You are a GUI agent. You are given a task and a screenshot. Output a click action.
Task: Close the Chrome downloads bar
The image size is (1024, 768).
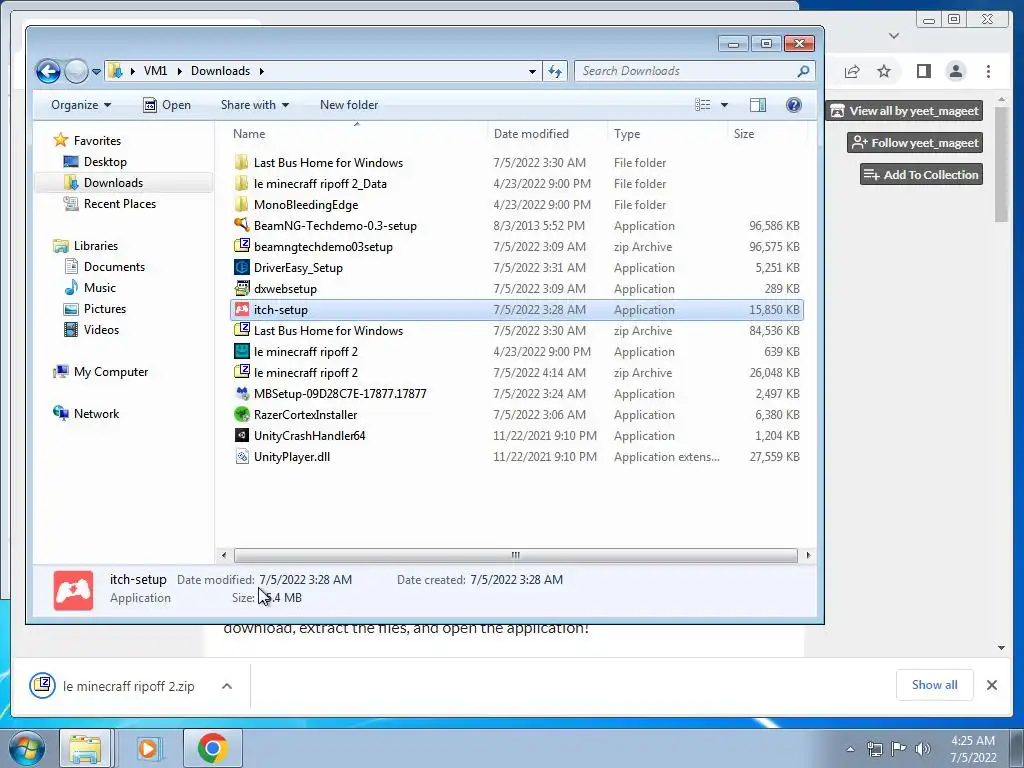point(991,684)
